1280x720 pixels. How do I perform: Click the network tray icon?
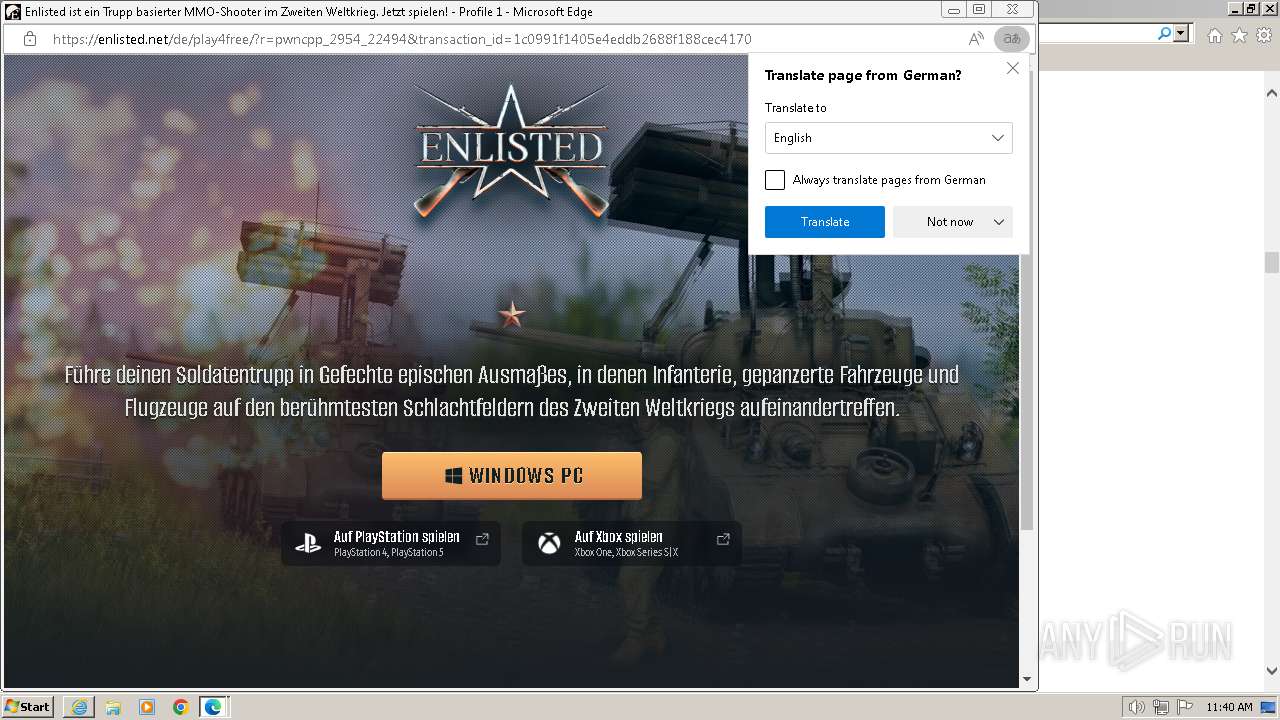coord(1160,707)
